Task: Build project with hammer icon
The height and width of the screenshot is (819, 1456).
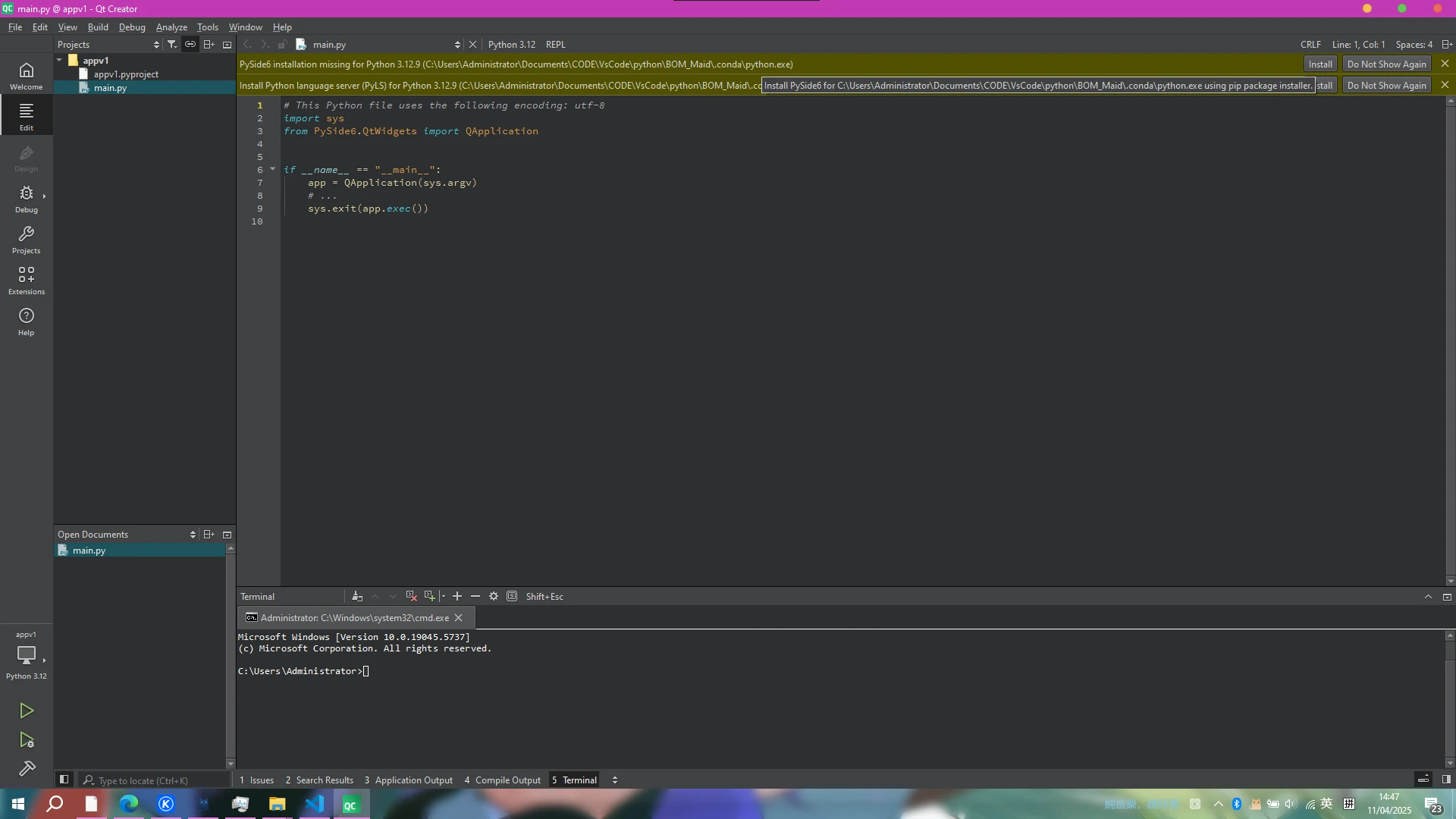Action: click(27, 769)
